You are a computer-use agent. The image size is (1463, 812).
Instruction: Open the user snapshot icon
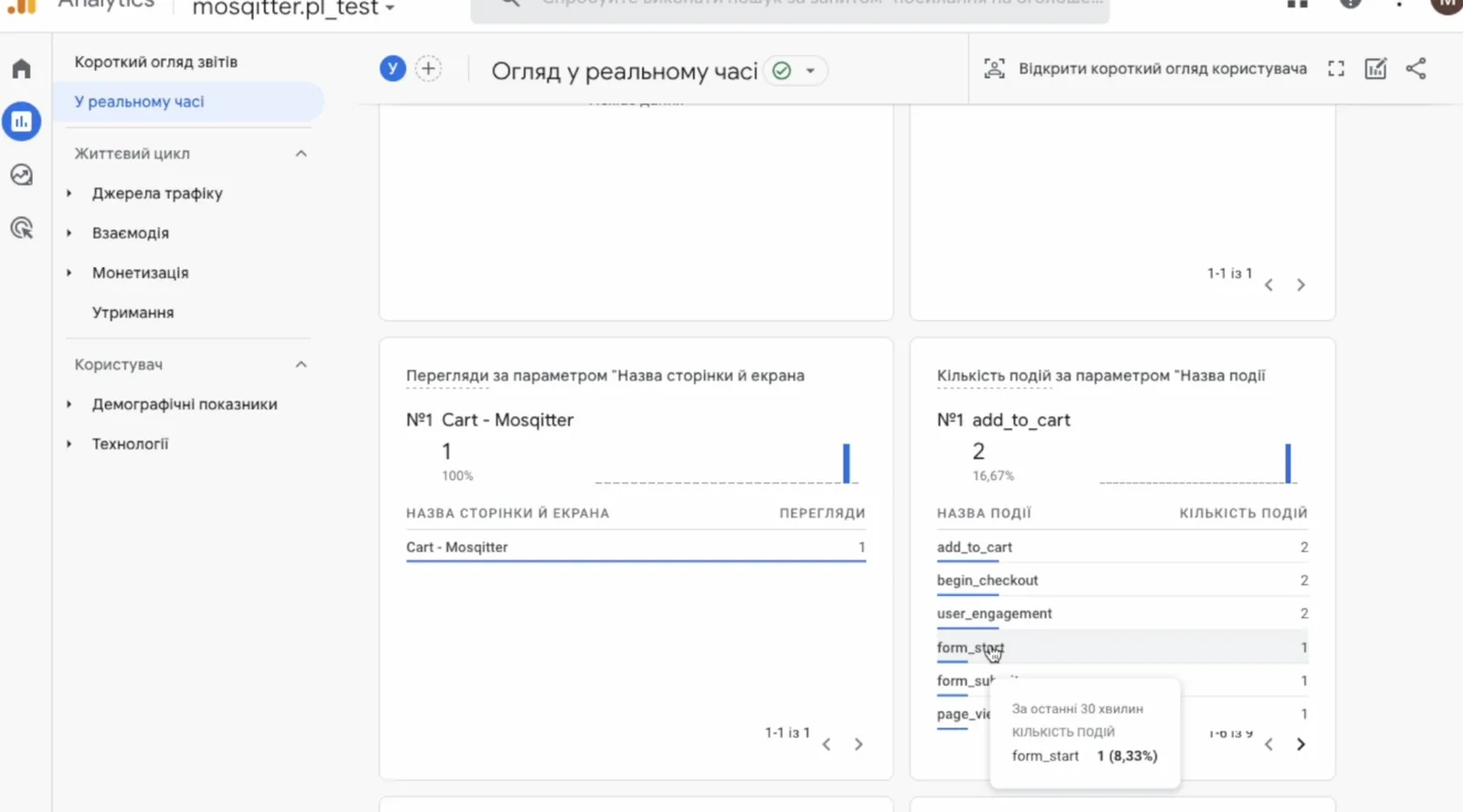pos(994,69)
